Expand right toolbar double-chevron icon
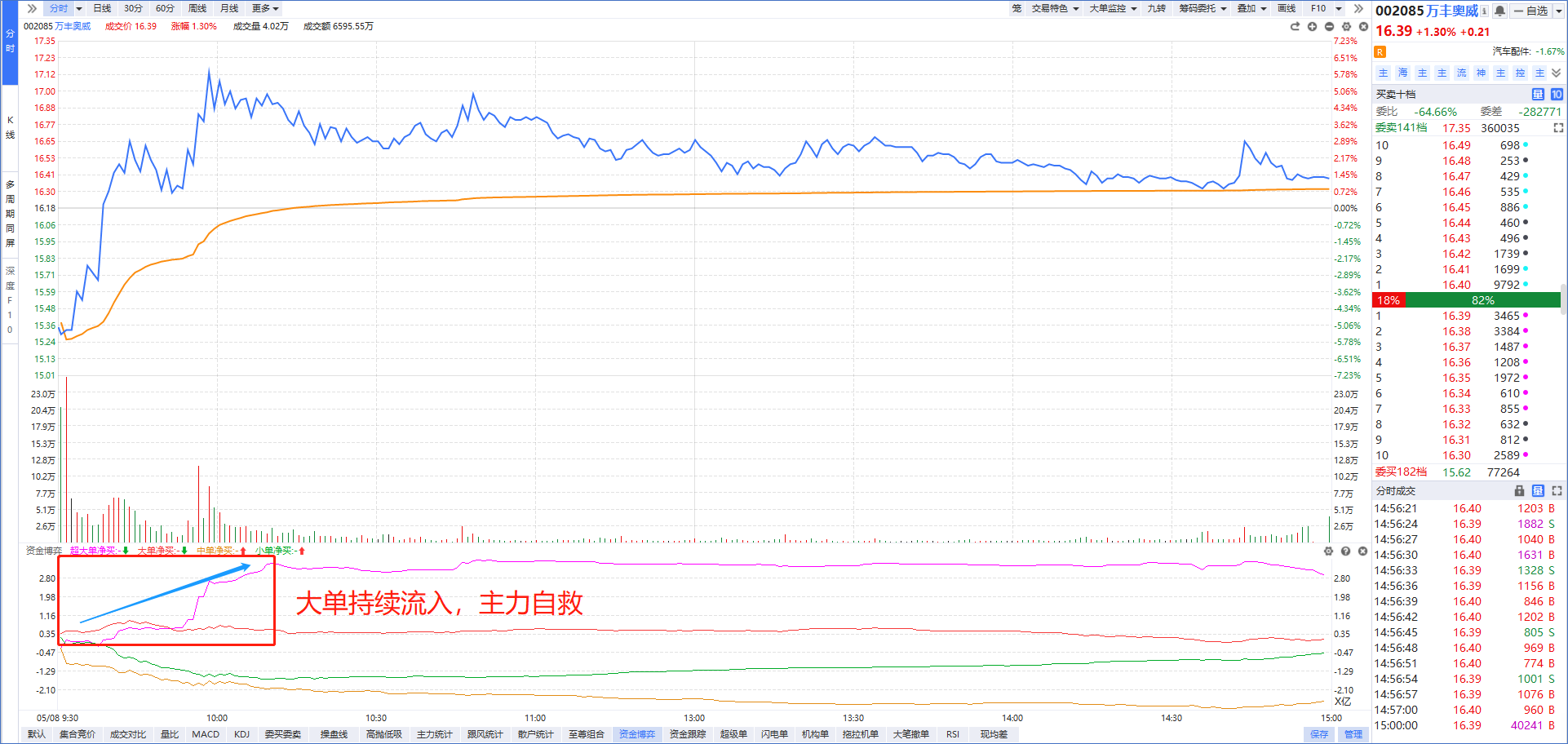 (x=1358, y=8)
